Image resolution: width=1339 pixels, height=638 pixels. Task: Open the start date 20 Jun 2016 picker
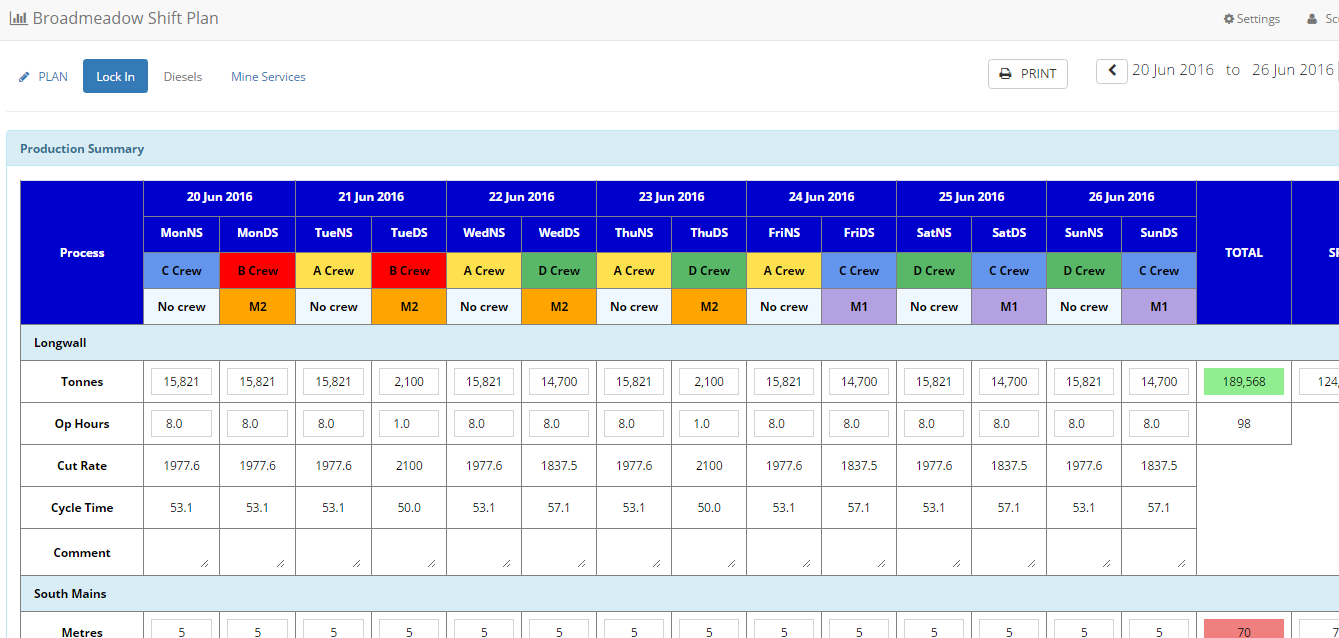pos(1173,70)
